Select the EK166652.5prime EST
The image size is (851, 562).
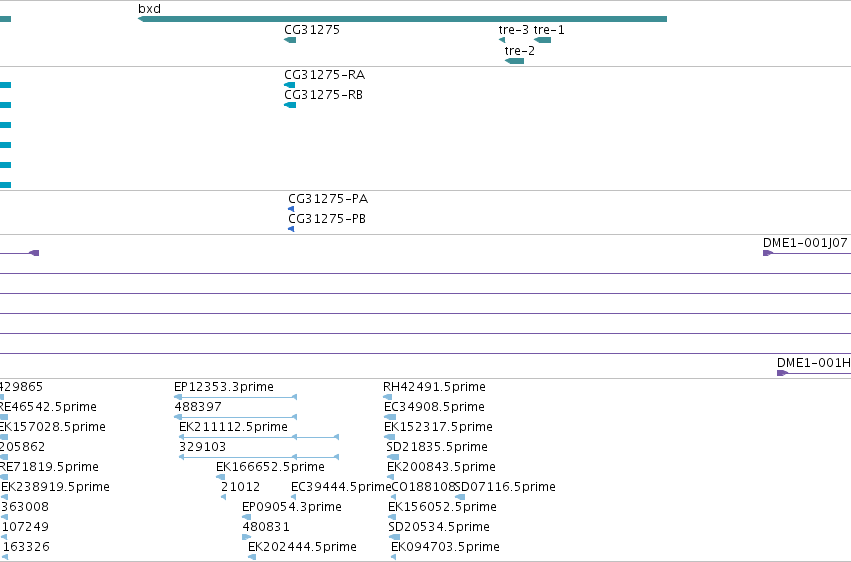coord(220,477)
